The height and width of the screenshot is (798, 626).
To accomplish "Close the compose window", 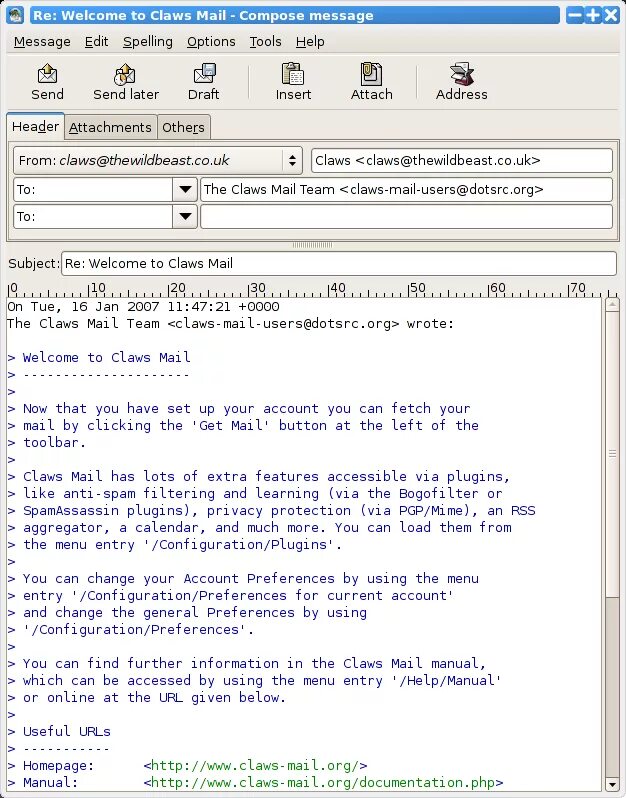I will 610,15.
